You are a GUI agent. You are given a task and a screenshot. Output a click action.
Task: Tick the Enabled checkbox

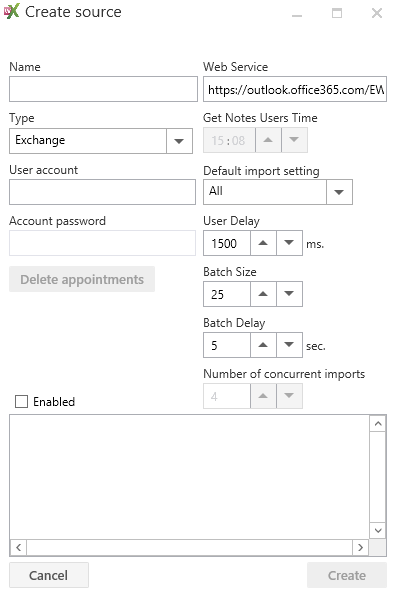(x=21, y=402)
